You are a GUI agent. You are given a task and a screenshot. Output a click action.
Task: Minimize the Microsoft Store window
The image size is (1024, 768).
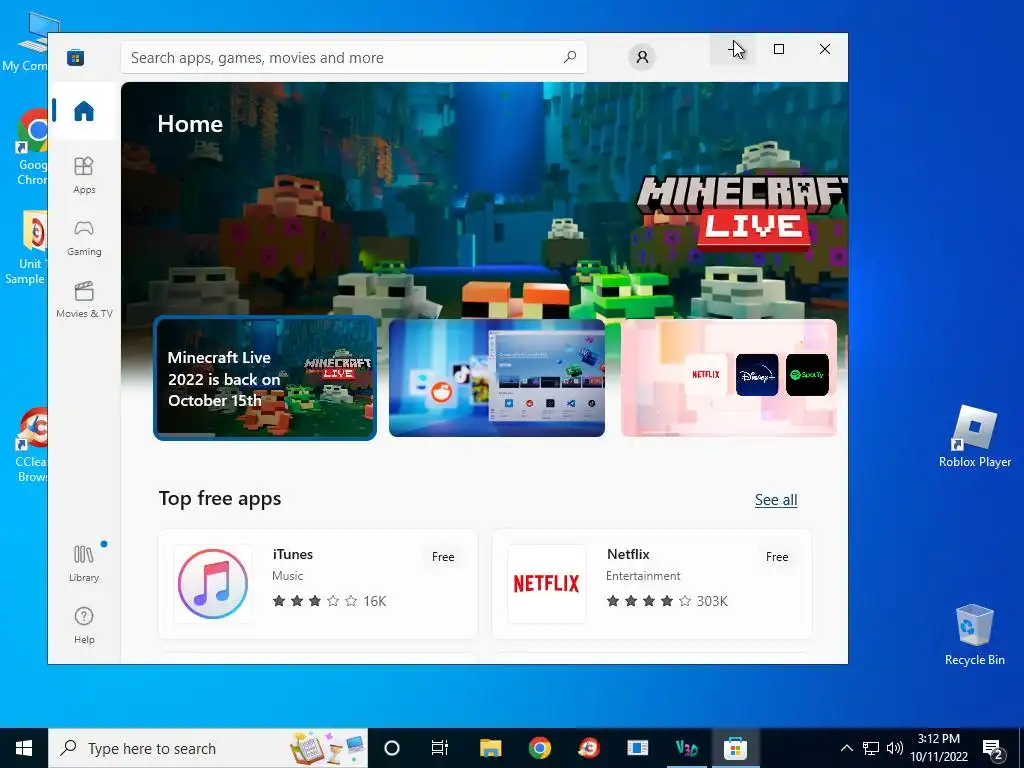point(733,50)
